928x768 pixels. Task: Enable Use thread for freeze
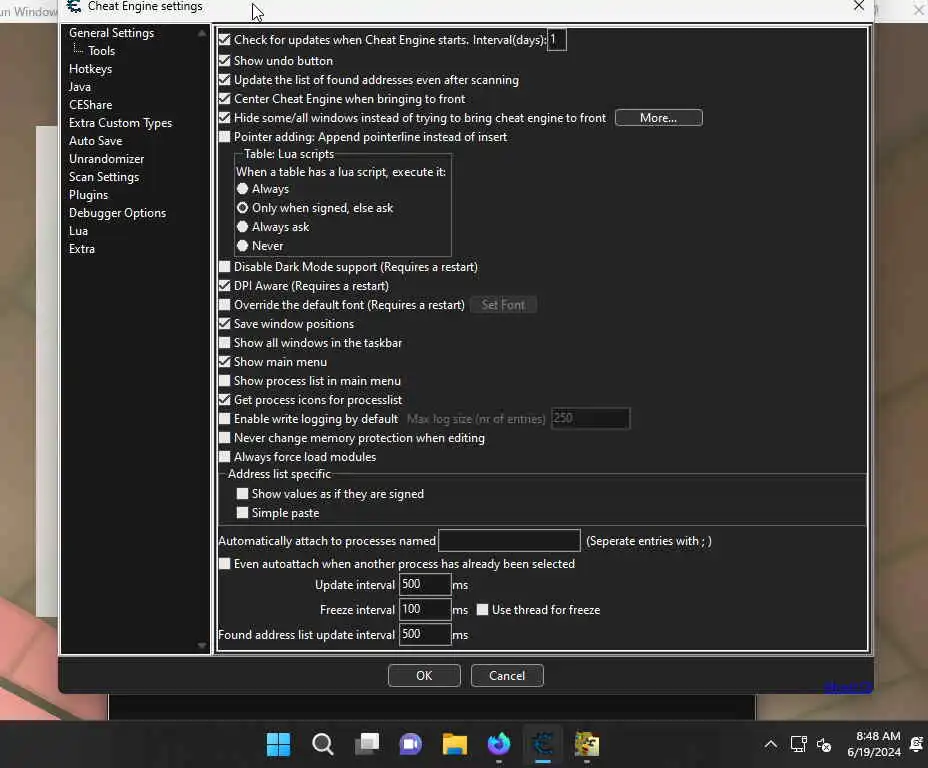[482, 609]
